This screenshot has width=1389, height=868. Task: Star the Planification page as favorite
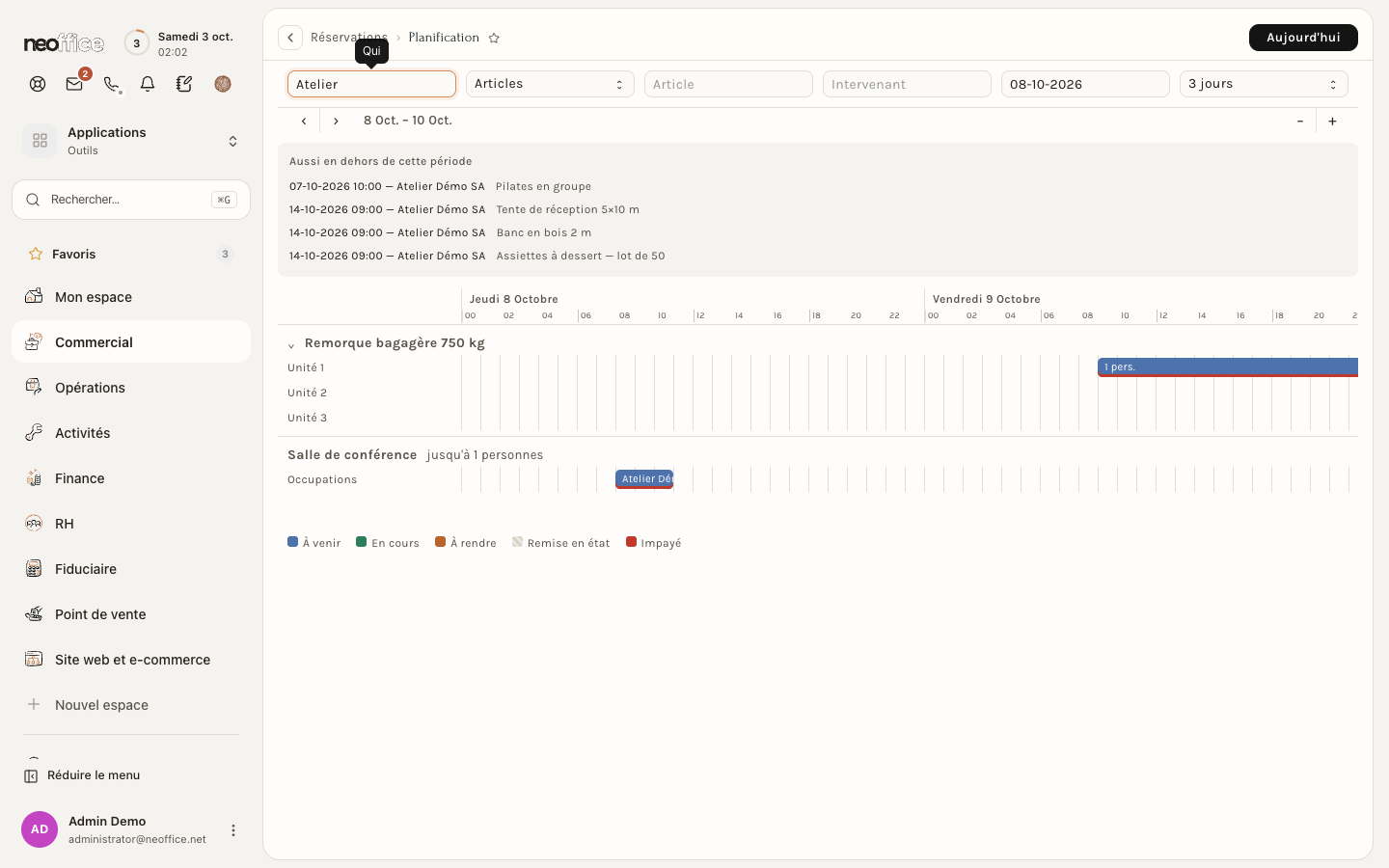coord(494,38)
